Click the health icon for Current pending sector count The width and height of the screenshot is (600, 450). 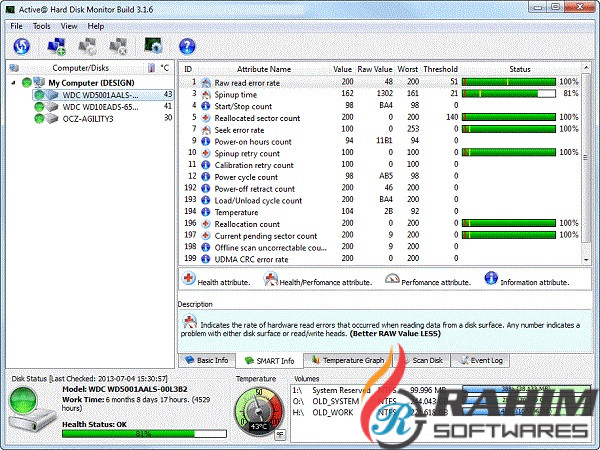click(206, 236)
